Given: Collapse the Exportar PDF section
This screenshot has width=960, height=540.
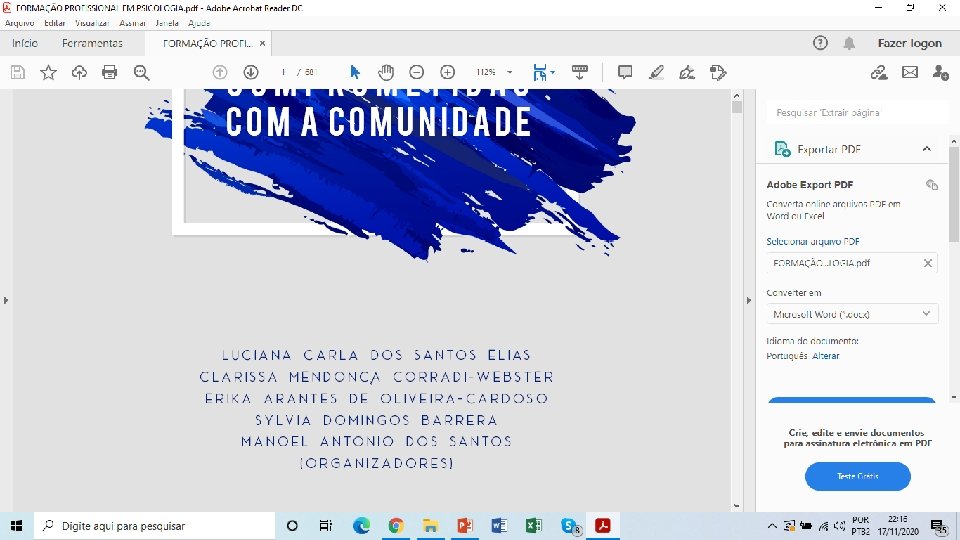Looking at the screenshot, I should [x=926, y=149].
